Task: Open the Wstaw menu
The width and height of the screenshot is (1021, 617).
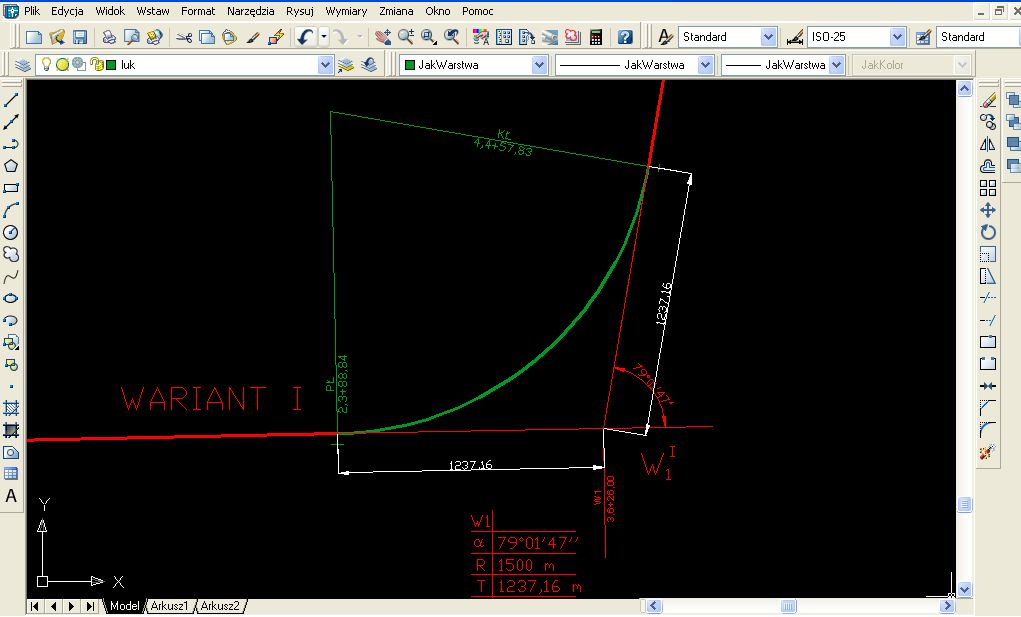Action: (153, 11)
